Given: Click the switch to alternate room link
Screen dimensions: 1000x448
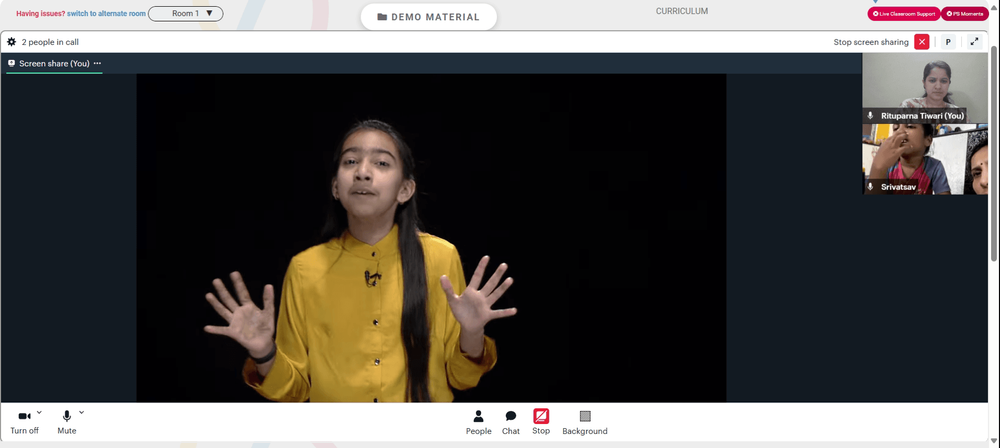Looking at the screenshot, I should pyautogui.click(x=107, y=13).
